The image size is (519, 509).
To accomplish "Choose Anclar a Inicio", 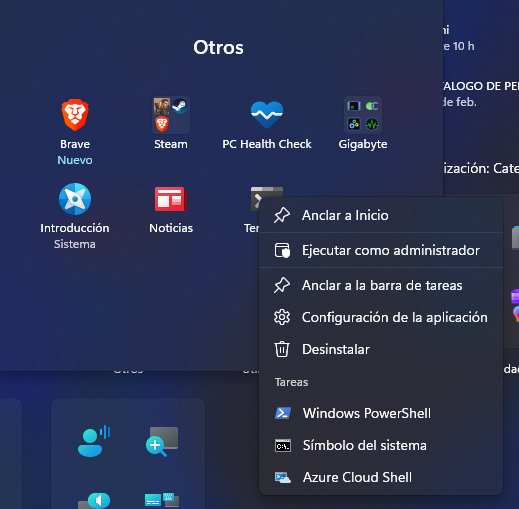I will [x=381, y=215].
